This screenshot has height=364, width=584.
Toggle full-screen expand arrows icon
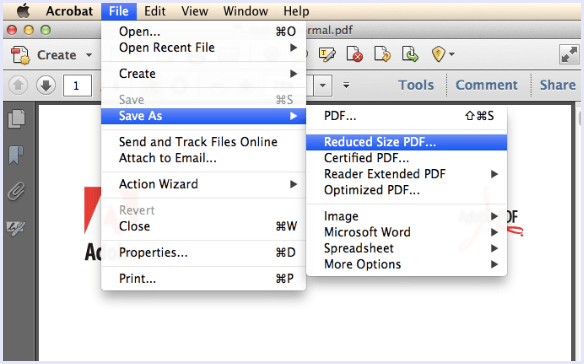tap(569, 55)
